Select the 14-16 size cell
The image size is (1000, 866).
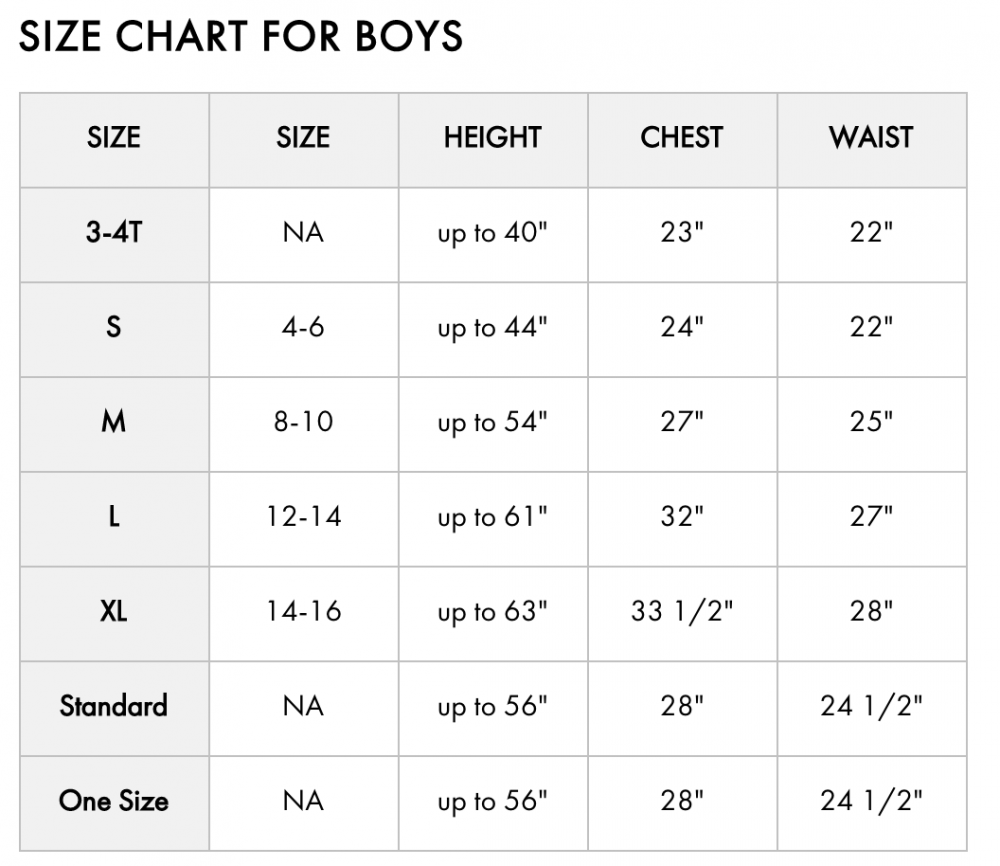pyautogui.click(x=304, y=611)
